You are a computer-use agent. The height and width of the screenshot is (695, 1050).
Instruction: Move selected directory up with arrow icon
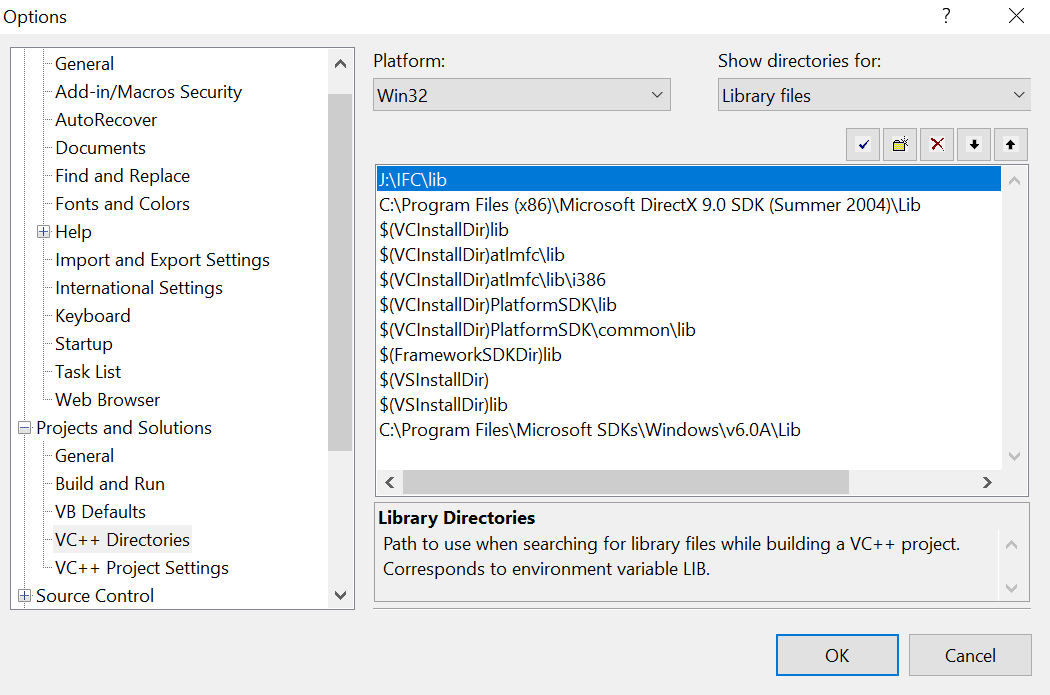pyautogui.click(x=1011, y=144)
